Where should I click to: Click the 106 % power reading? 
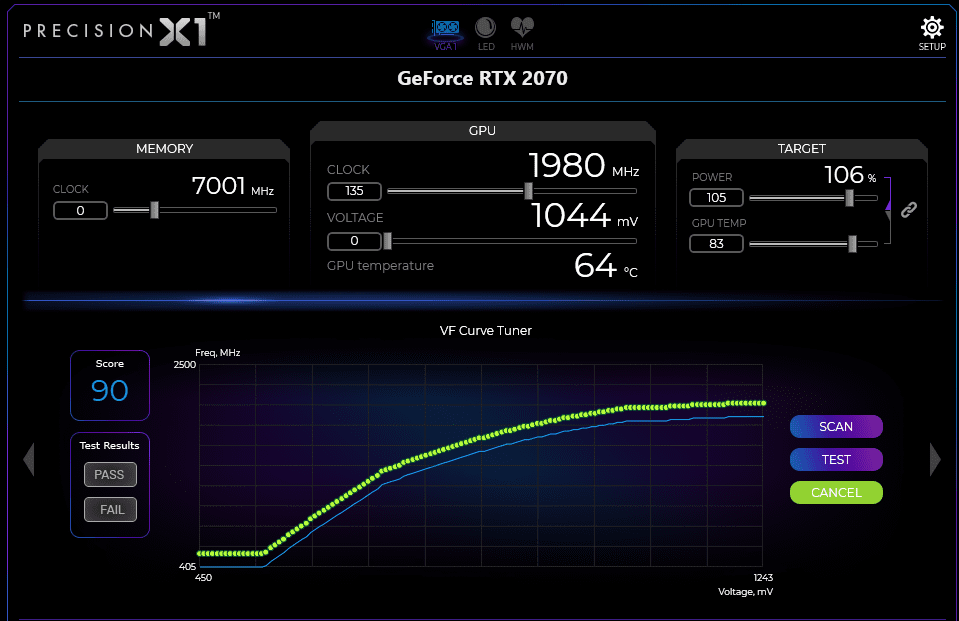coord(850,175)
